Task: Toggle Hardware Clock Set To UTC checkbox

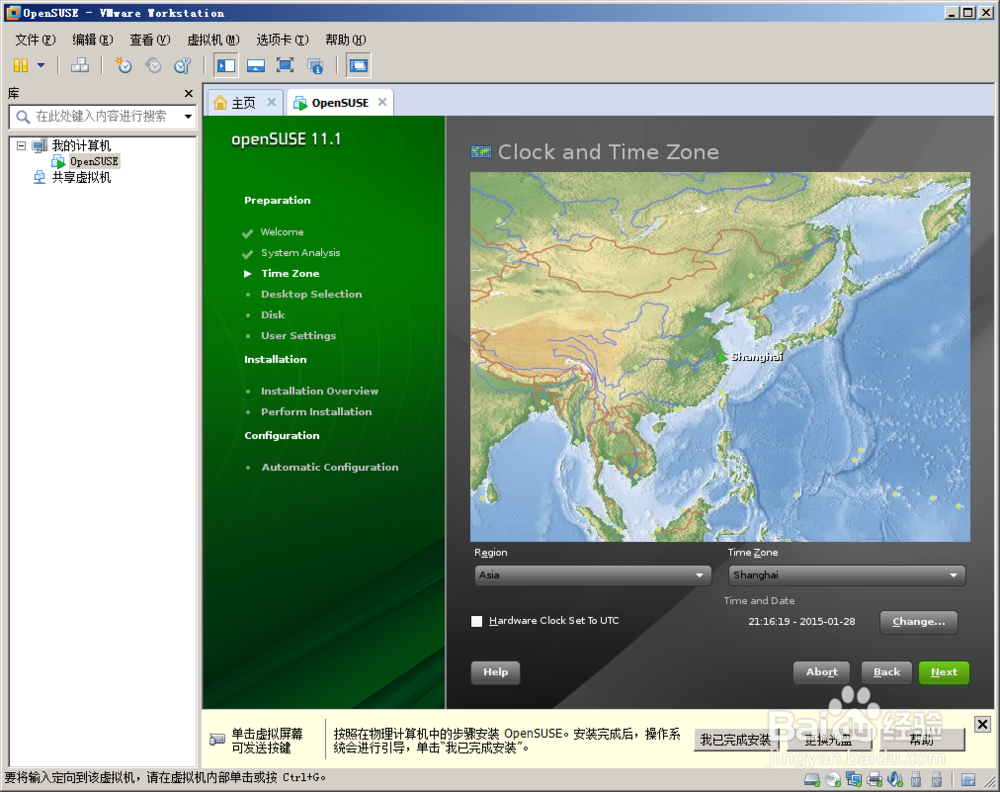Action: [476, 621]
